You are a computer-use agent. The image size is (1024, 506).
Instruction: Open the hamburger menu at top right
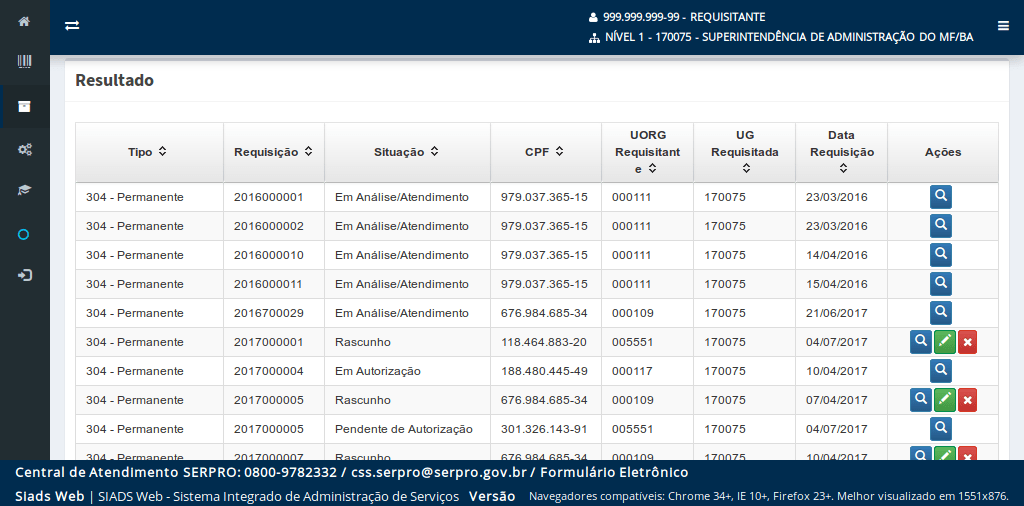pos(1003,25)
